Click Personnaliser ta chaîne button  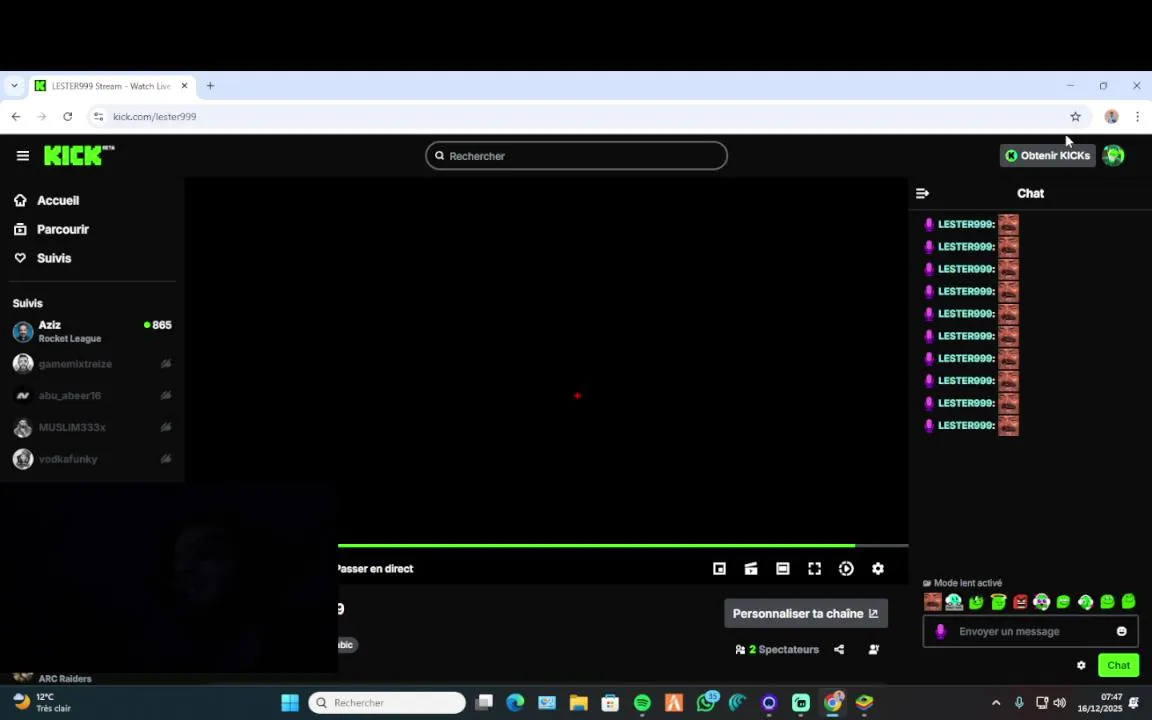point(806,613)
